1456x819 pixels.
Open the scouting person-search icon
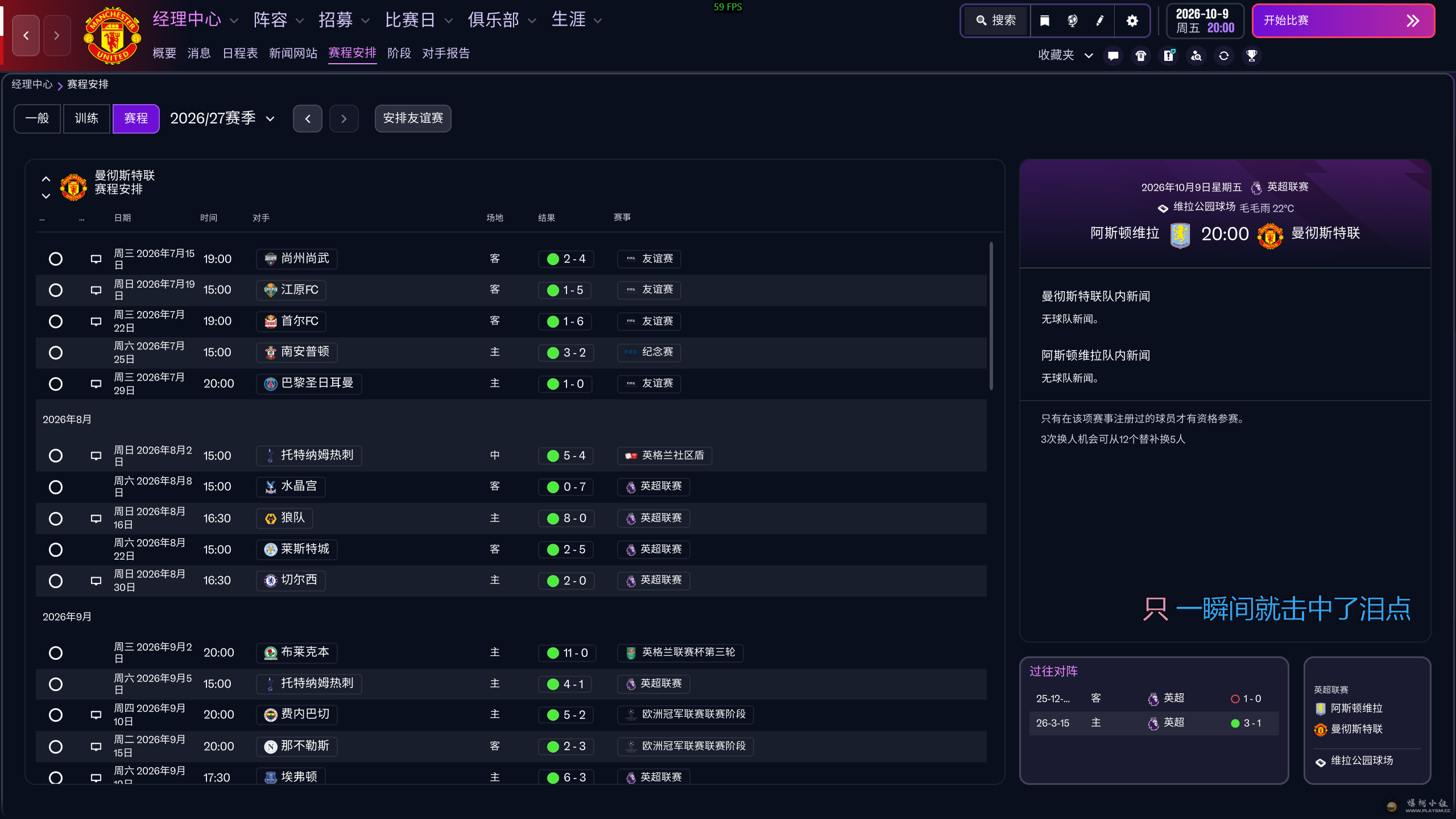point(1197,56)
